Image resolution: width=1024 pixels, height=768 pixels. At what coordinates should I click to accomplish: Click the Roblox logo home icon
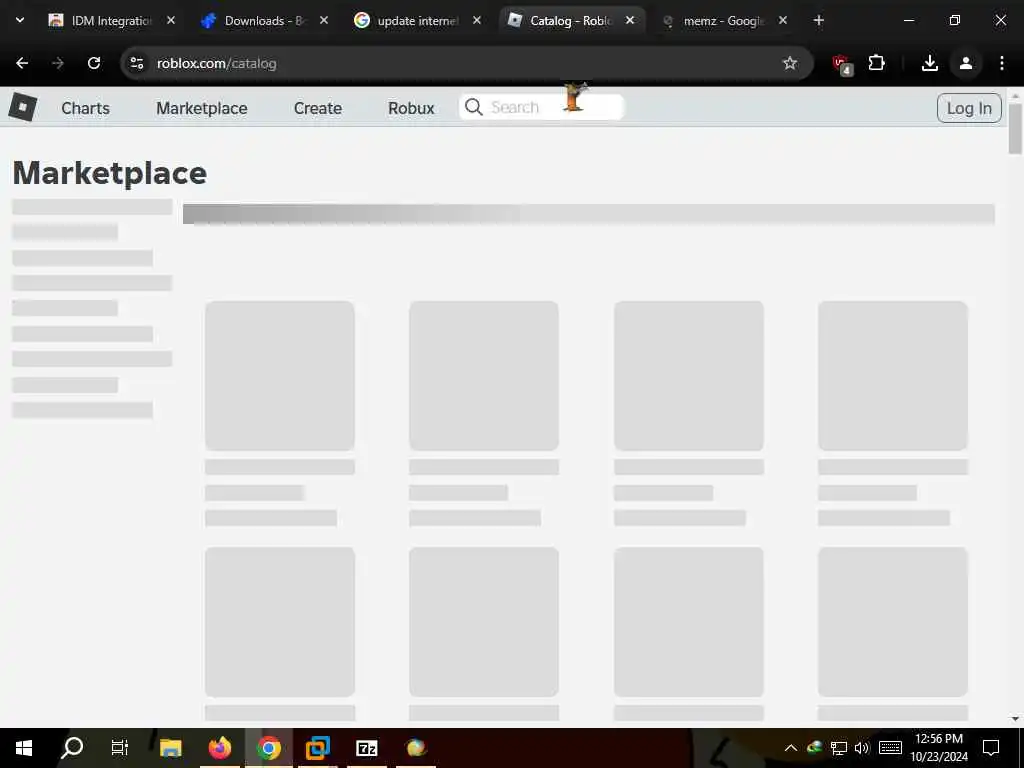(23, 107)
